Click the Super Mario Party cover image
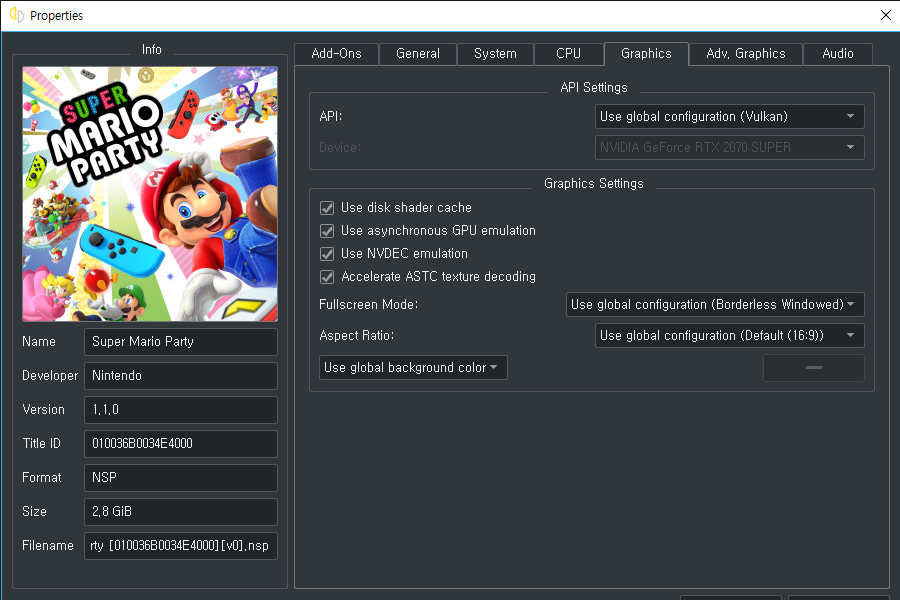Image resolution: width=900 pixels, height=600 pixels. tap(150, 194)
